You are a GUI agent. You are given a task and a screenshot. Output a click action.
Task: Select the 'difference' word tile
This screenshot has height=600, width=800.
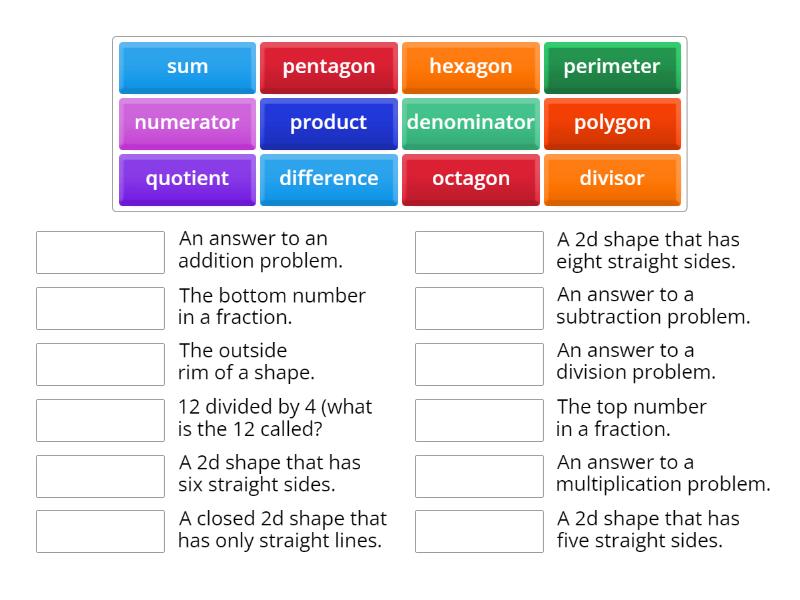click(x=328, y=179)
